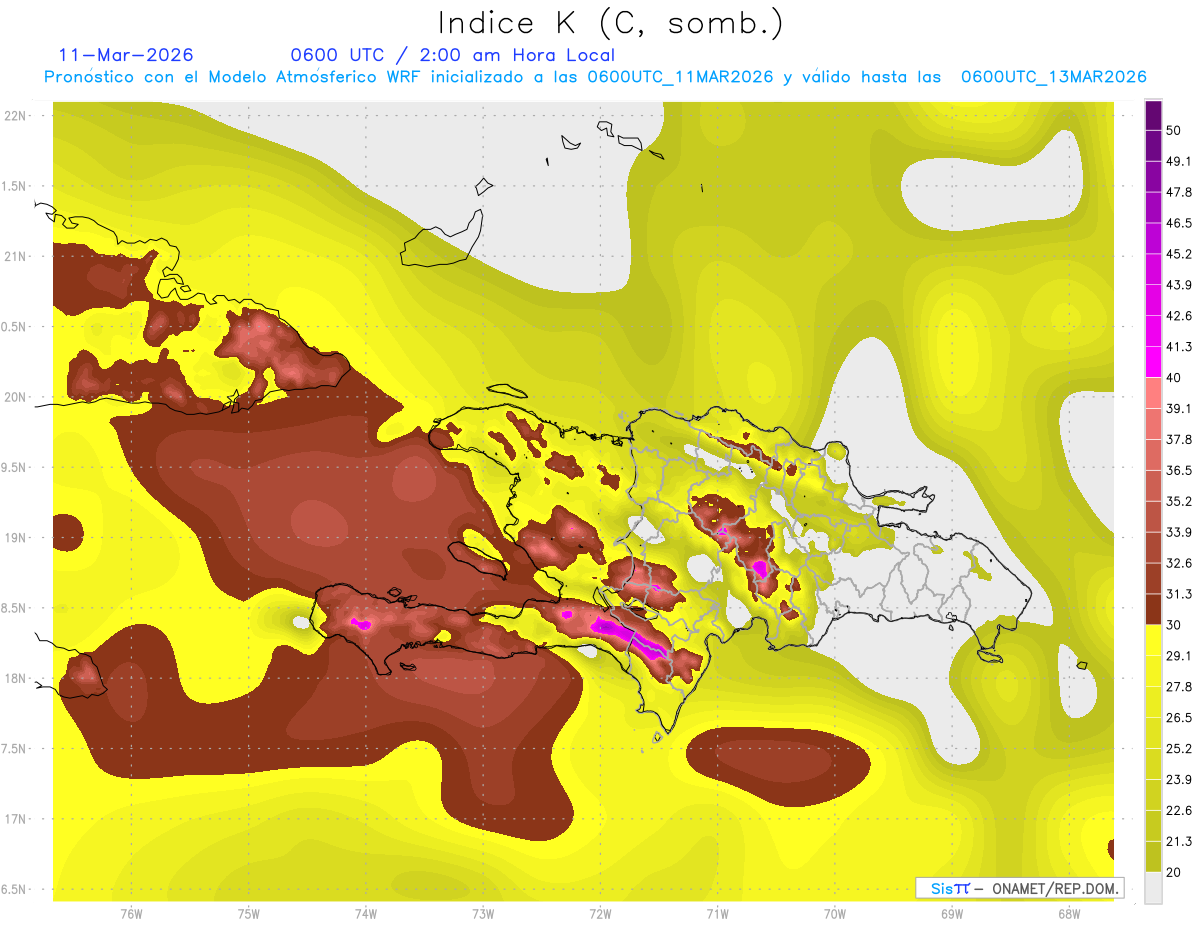
Task: Select the latitude axis label "19N"
Action: point(16,538)
